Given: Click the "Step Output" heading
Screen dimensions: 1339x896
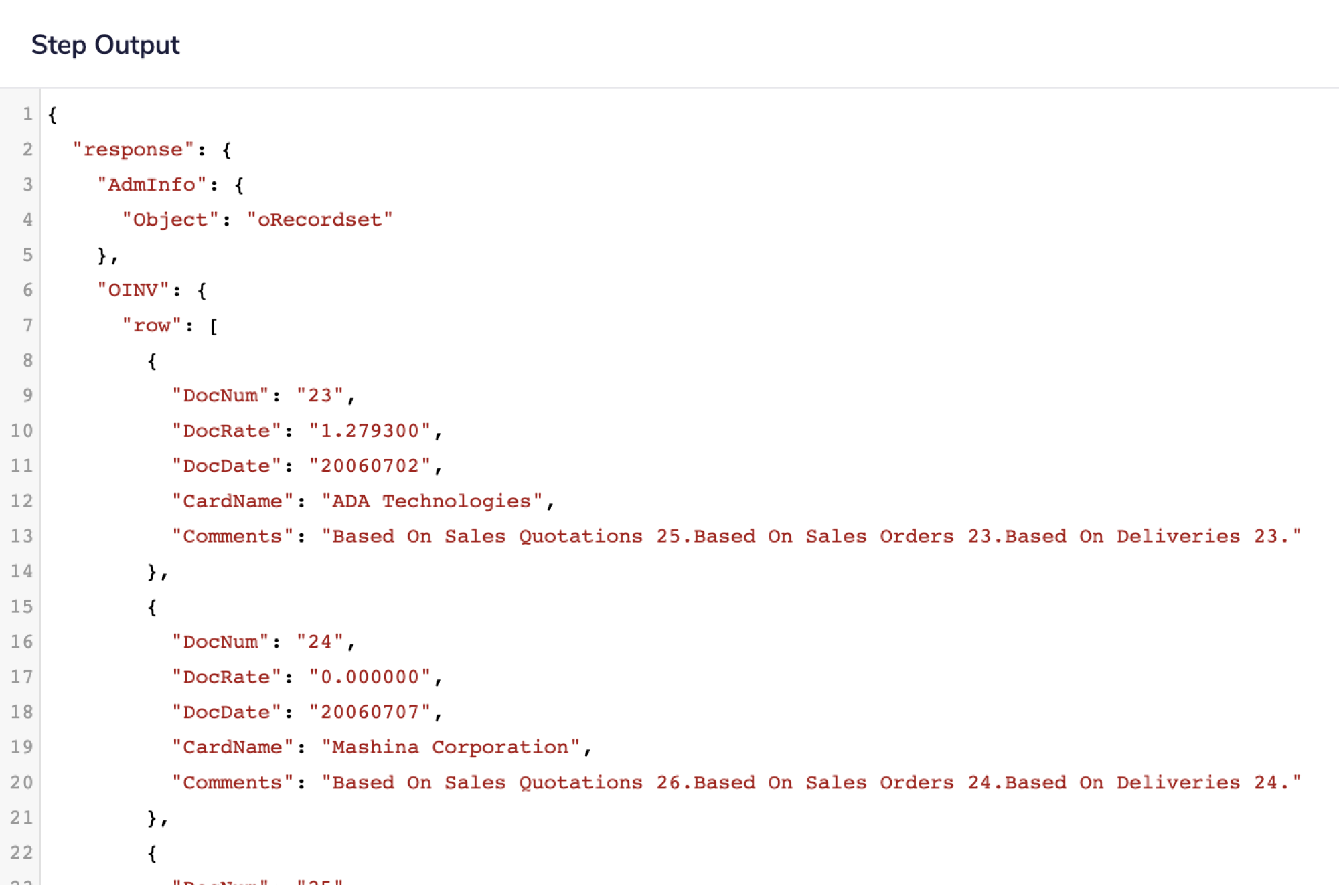Looking at the screenshot, I should point(105,45).
